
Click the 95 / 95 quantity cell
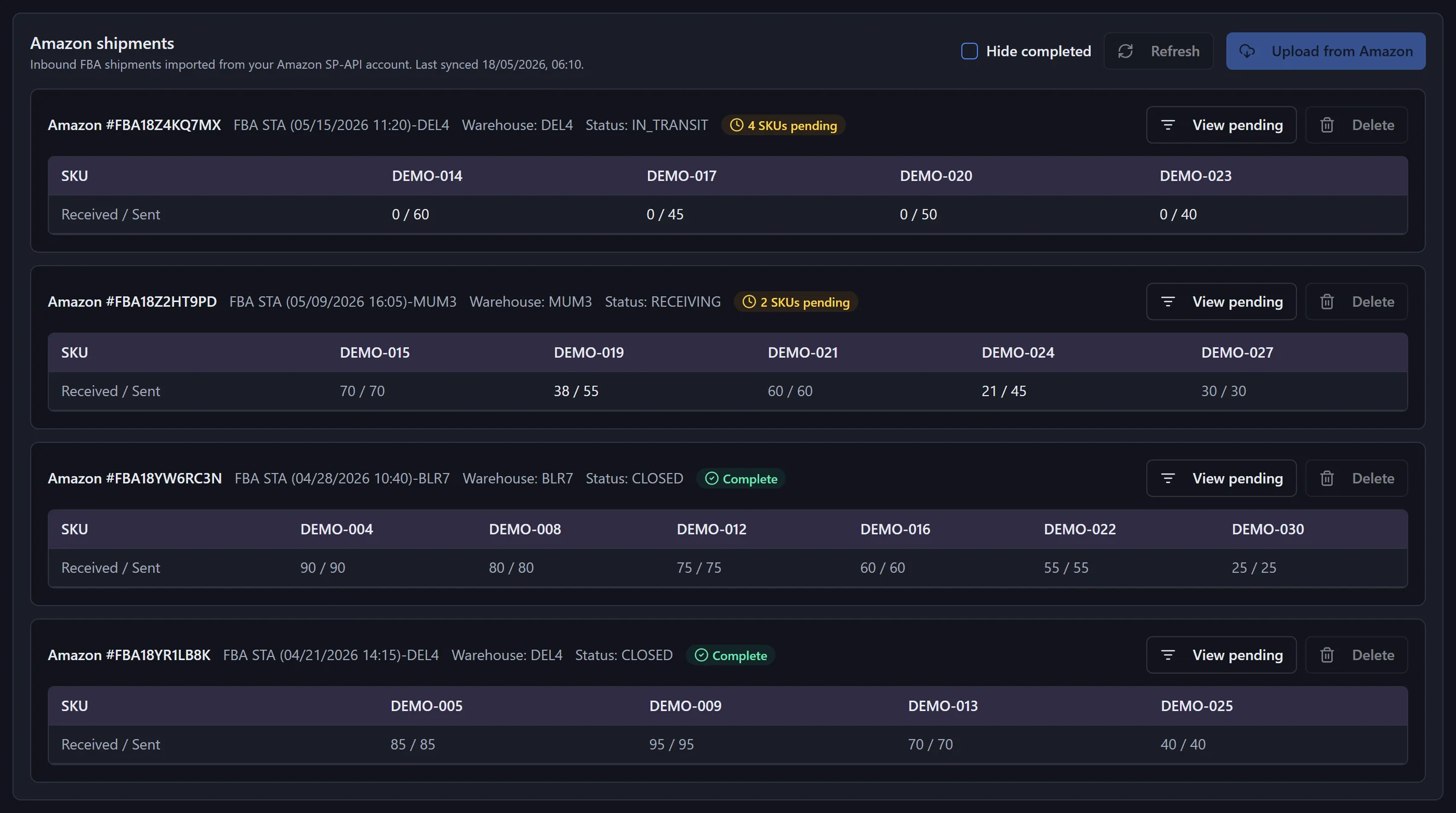coord(672,744)
